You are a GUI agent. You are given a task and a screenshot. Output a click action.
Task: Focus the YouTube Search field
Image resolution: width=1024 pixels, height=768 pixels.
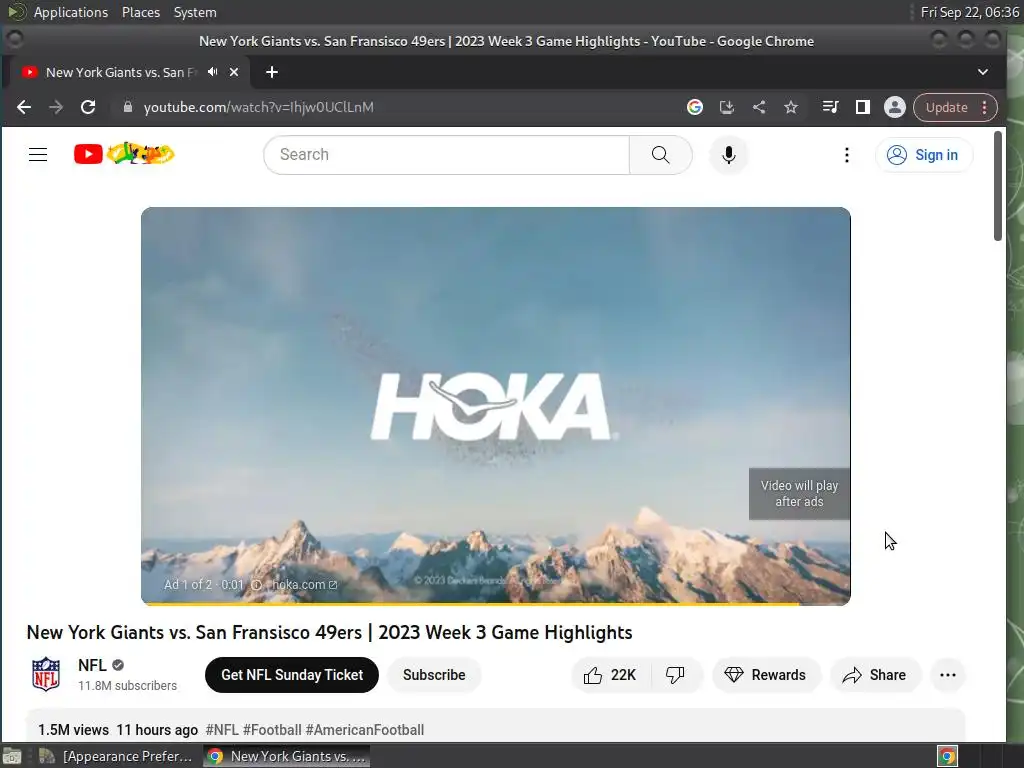(x=447, y=155)
